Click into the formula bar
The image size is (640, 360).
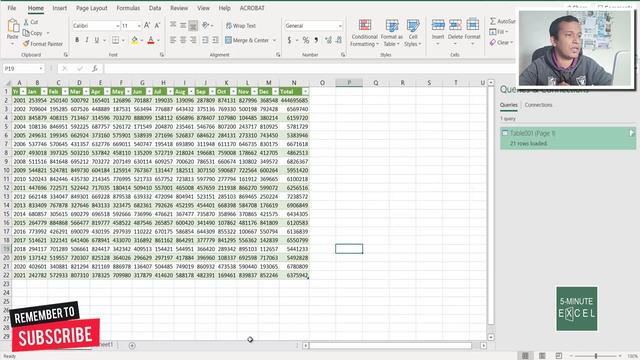(x=310, y=69)
